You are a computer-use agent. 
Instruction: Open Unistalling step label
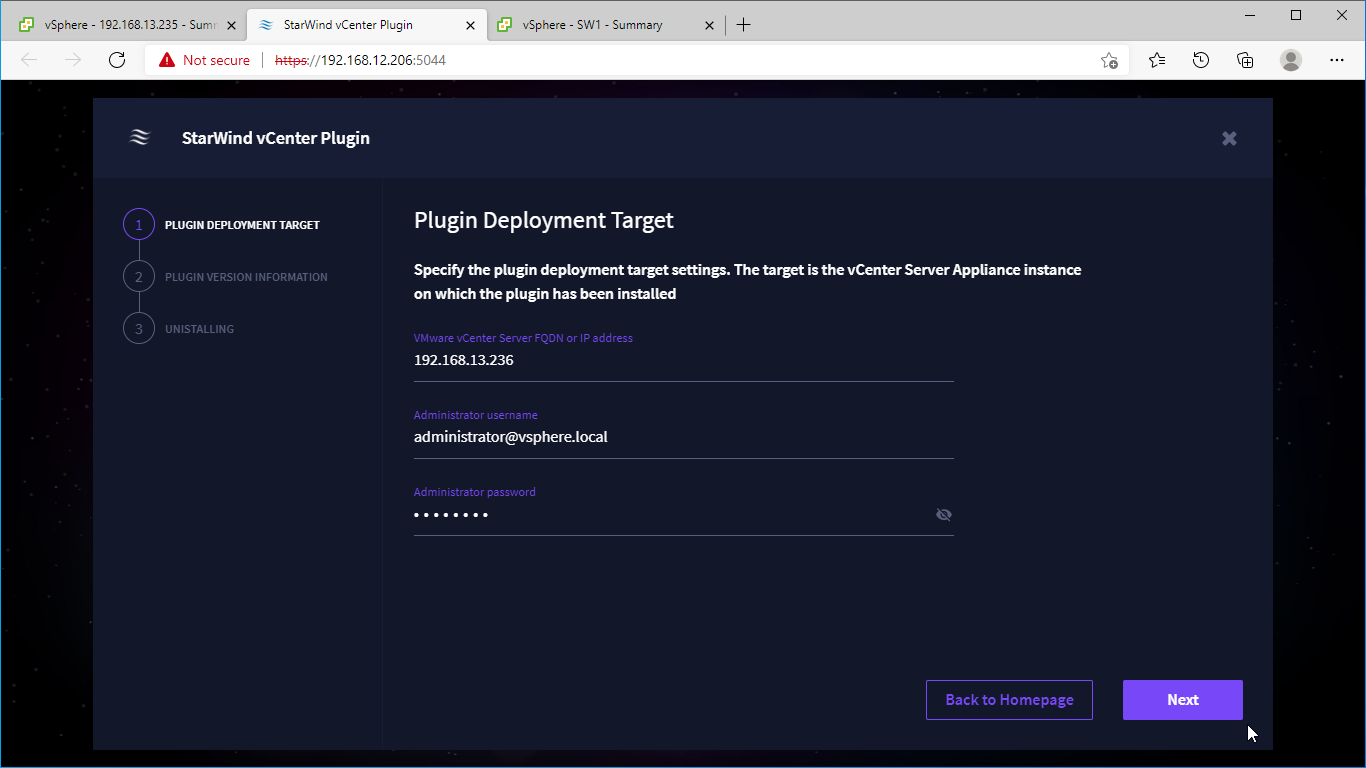199,329
